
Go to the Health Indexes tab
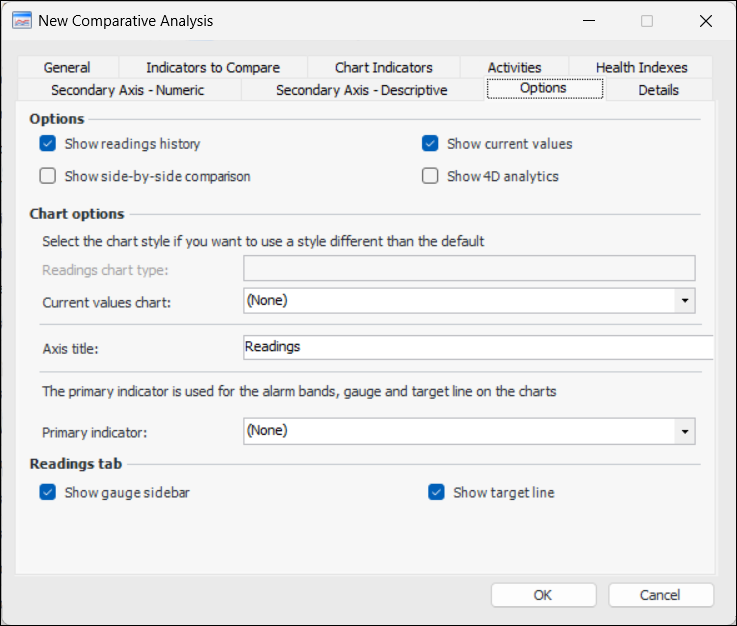(x=641, y=68)
